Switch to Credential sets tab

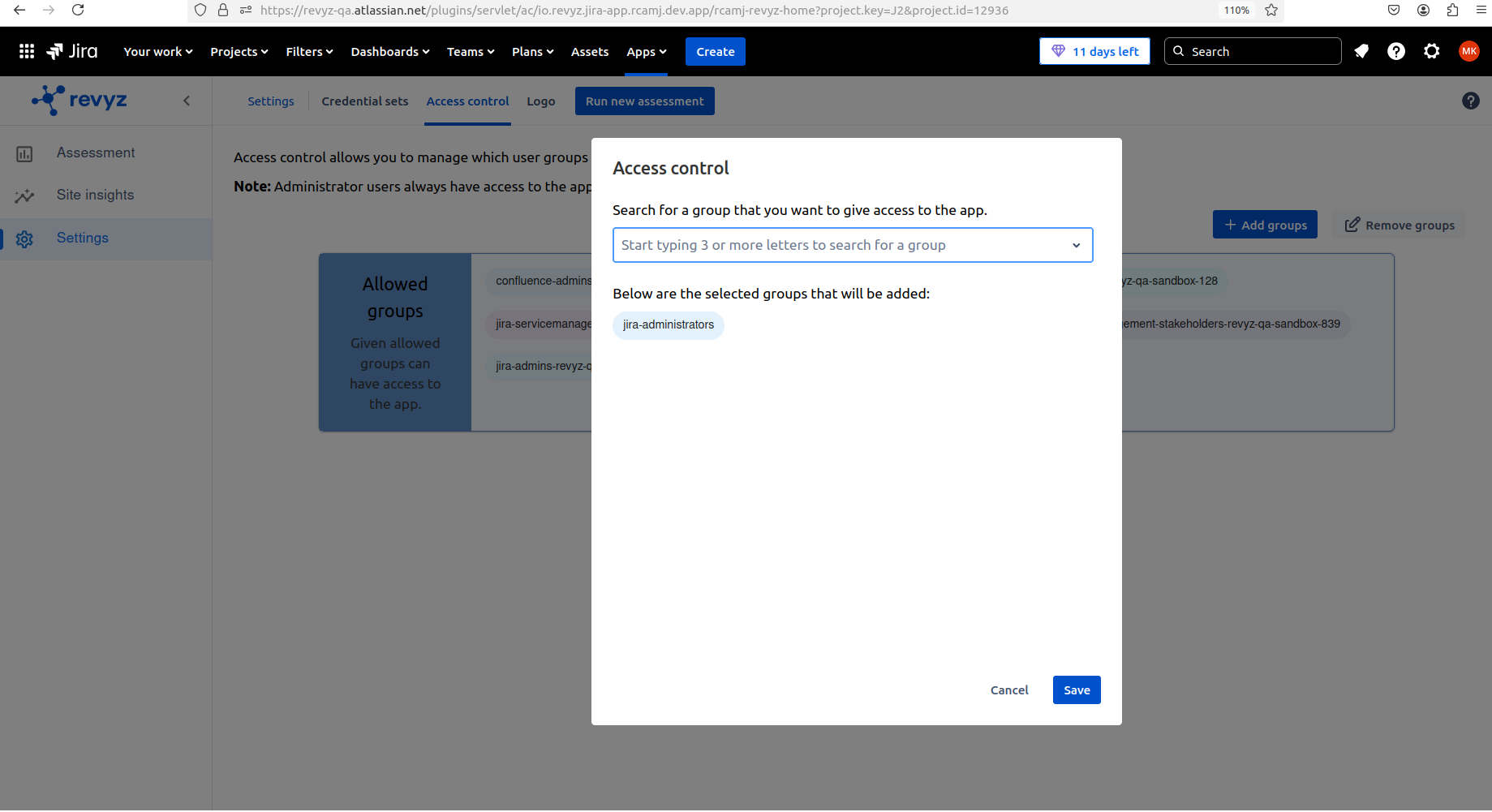[365, 101]
